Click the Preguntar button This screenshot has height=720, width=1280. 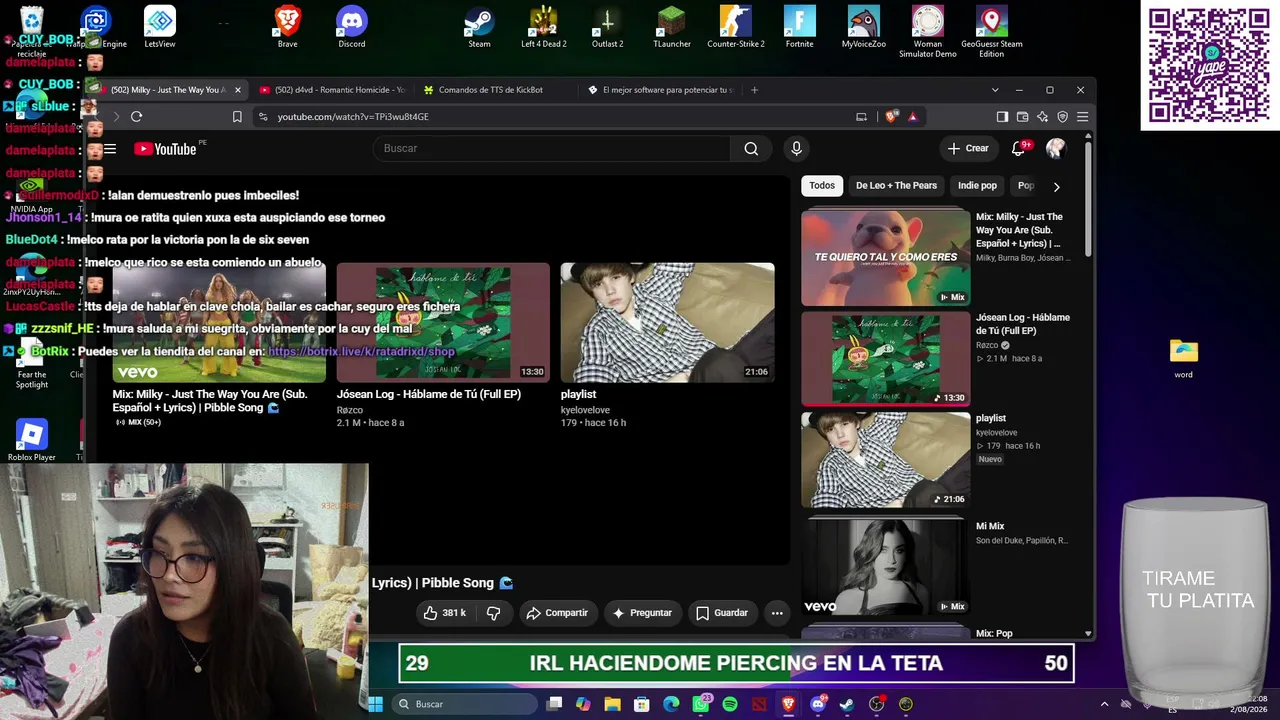point(642,613)
